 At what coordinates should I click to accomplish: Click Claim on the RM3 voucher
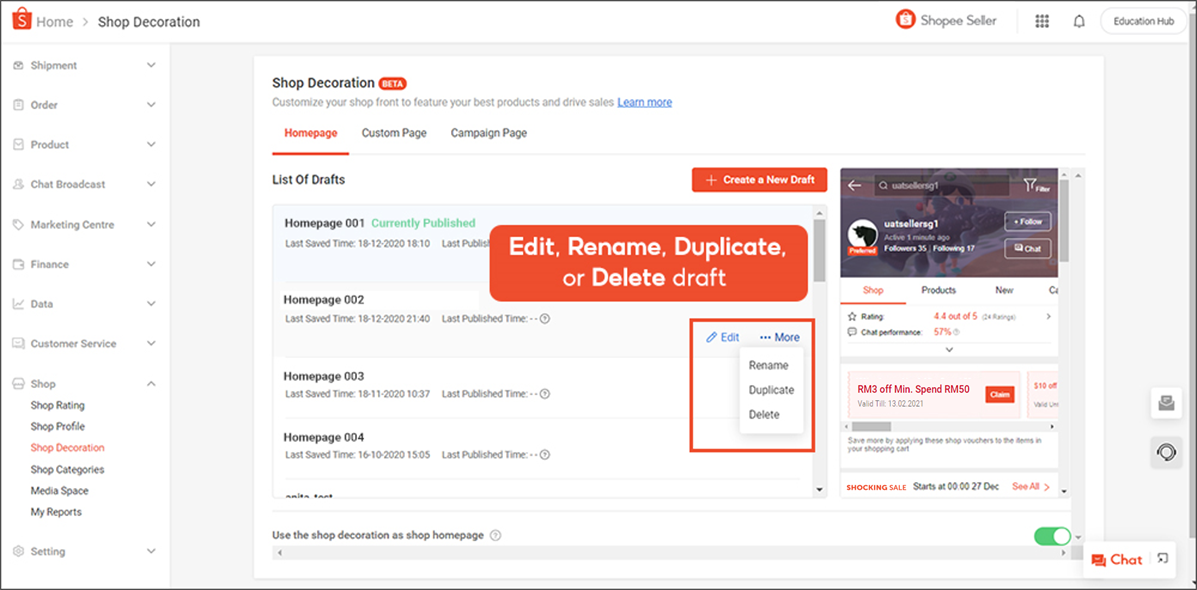click(x=998, y=395)
